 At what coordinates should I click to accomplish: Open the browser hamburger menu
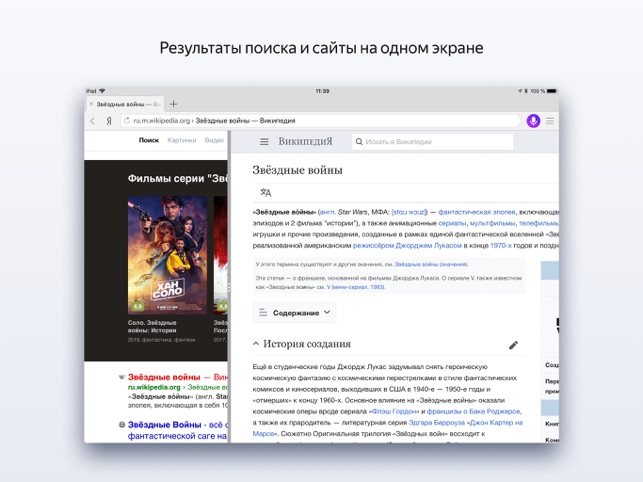pyautogui.click(x=550, y=121)
